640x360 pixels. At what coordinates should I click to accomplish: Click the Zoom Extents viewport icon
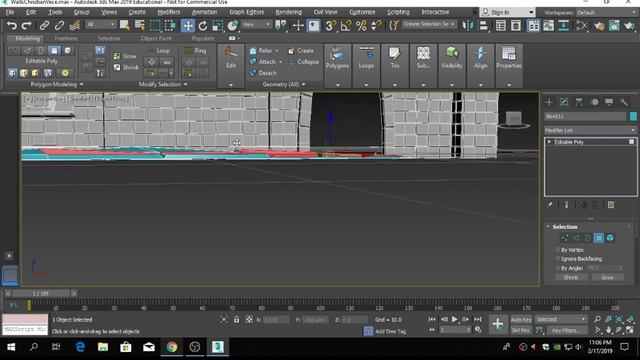(619, 319)
